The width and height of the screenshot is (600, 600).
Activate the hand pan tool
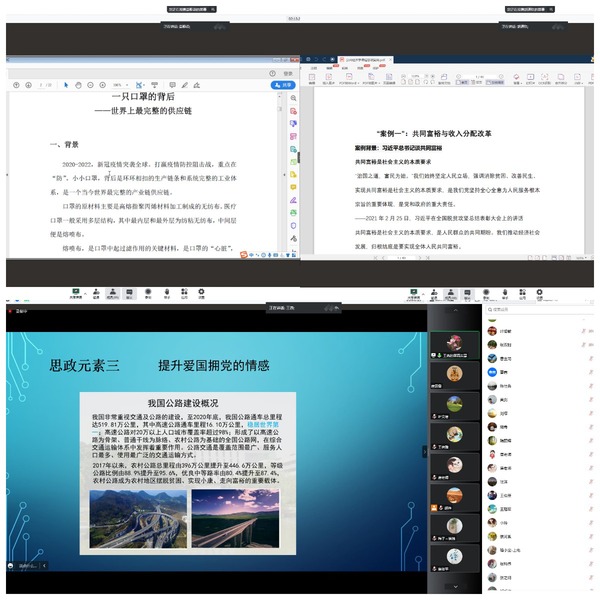pos(76,85)
